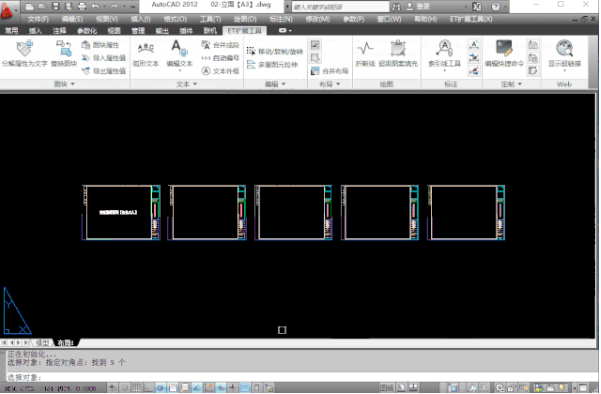601x394 pixels.
Task: Click the 文本外框 text enclosure tool
Action: 220,71
